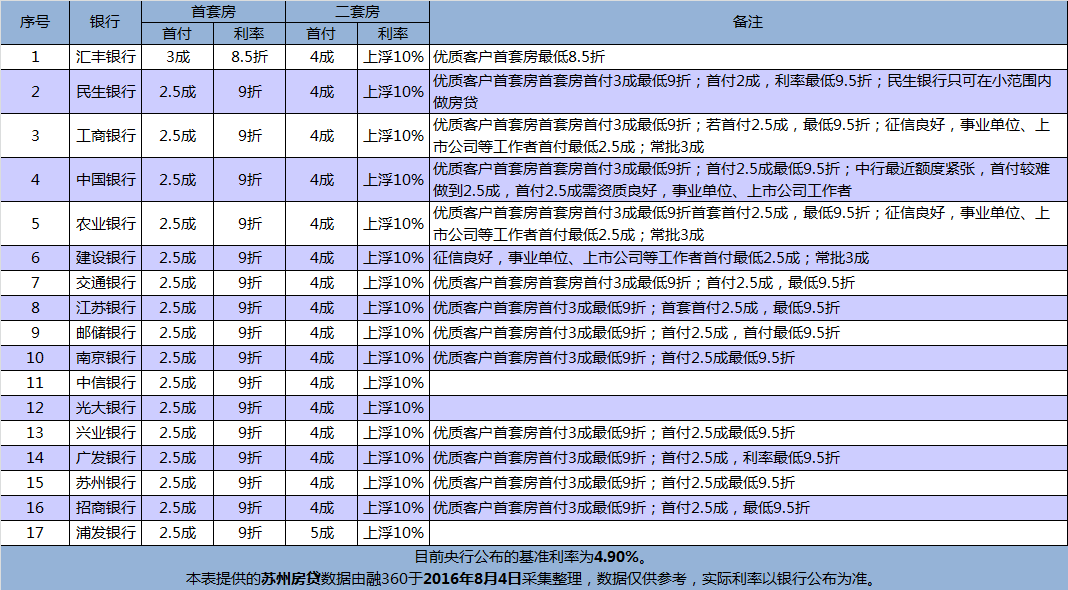Click the 建设银行 remark 征信良好

[651, 258]
